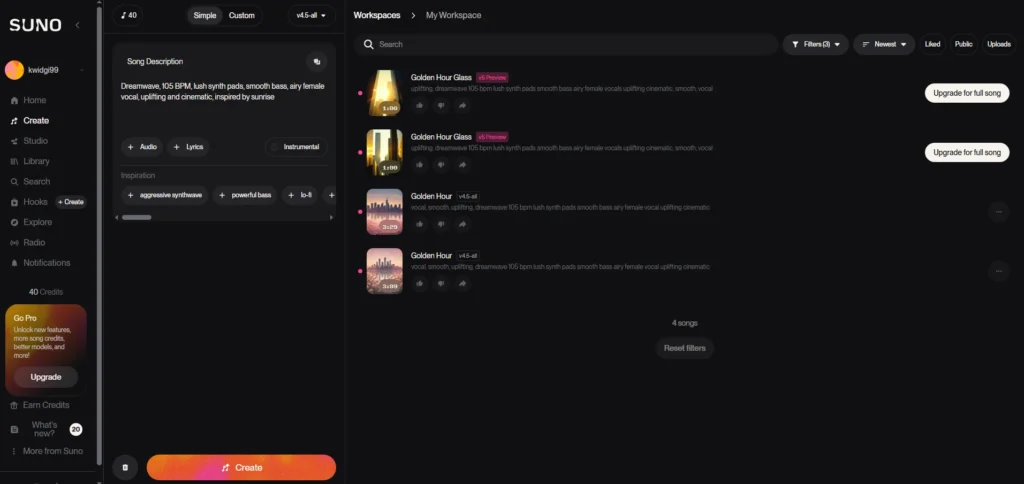Click the dice icon next to Song Description
The height and width of the screenshot is (484, 1024).
[x=317, y=61]
